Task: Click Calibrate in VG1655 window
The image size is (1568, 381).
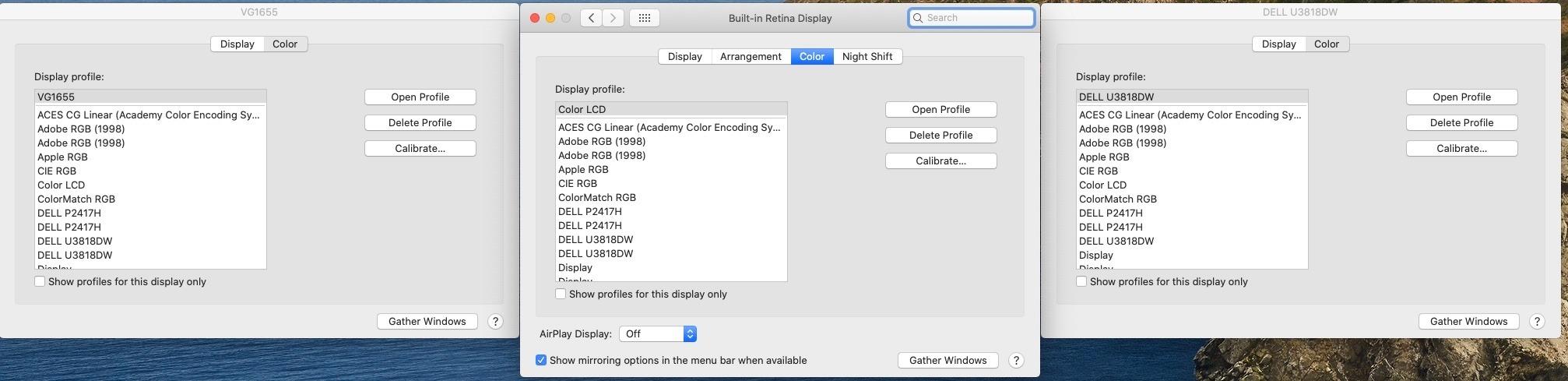Action: click(x=420, y=148)
